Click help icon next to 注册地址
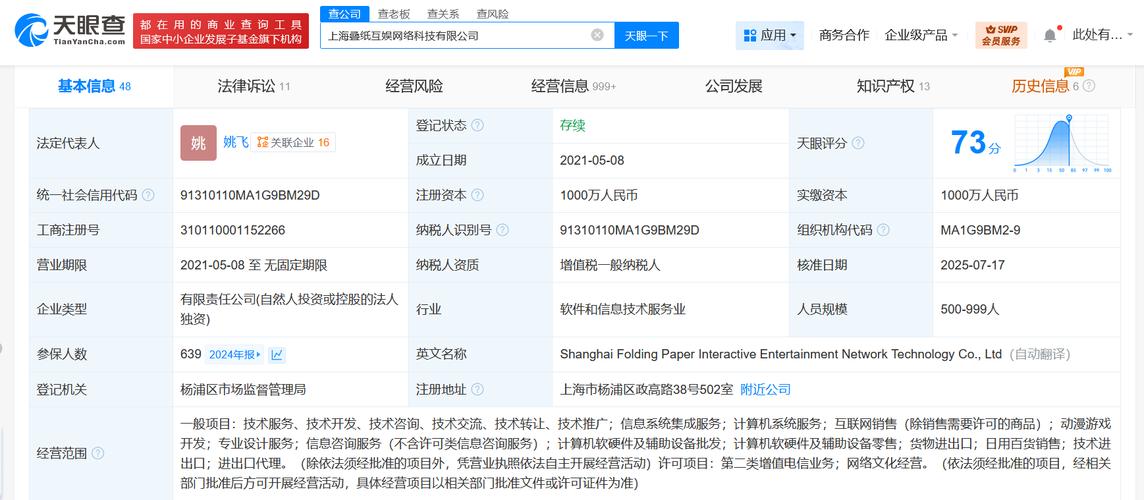Image resolution: width=1144 pixels, height=500 pixels. click(x=477, y=390)
